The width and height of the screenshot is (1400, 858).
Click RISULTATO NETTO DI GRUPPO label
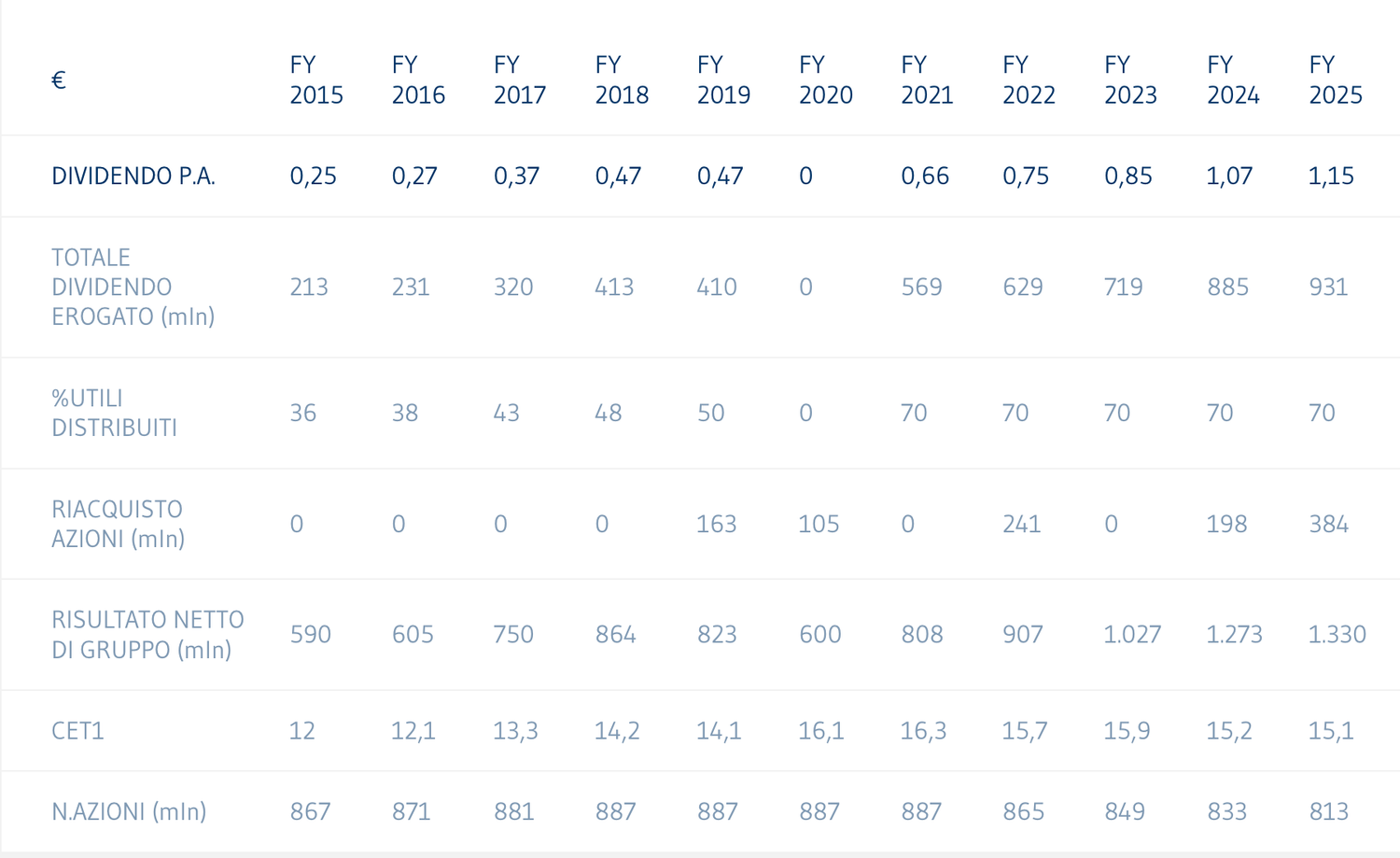pyautogui.click(x=147, y=635)
